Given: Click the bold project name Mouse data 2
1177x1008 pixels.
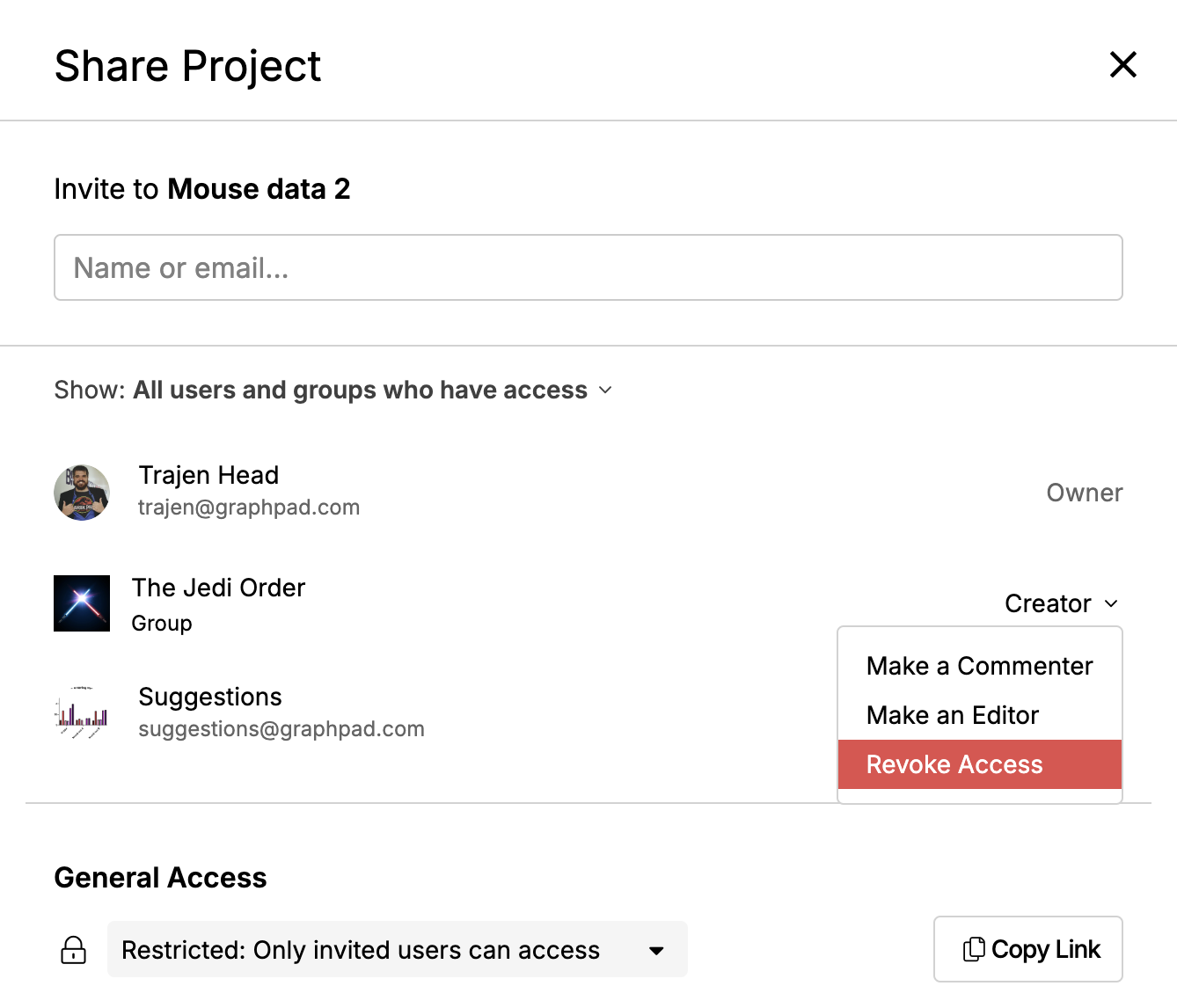Looking at the screenshot, I should pyautogui.click(x=259, y=188).
